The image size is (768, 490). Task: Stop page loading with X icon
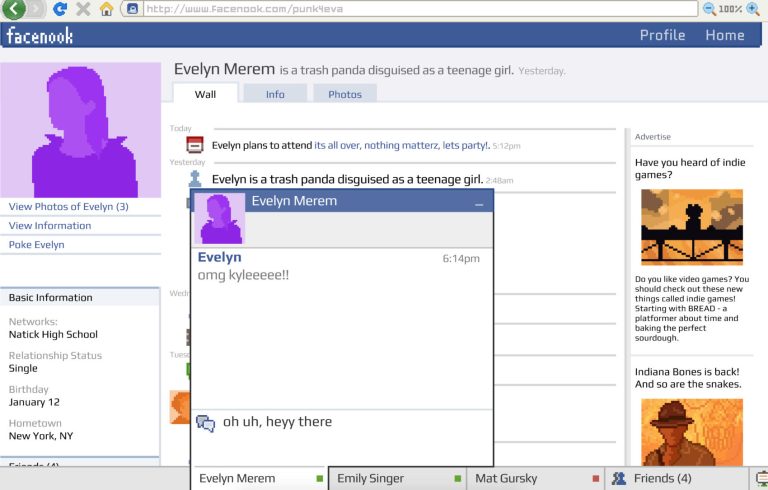(x=83, y=9)
